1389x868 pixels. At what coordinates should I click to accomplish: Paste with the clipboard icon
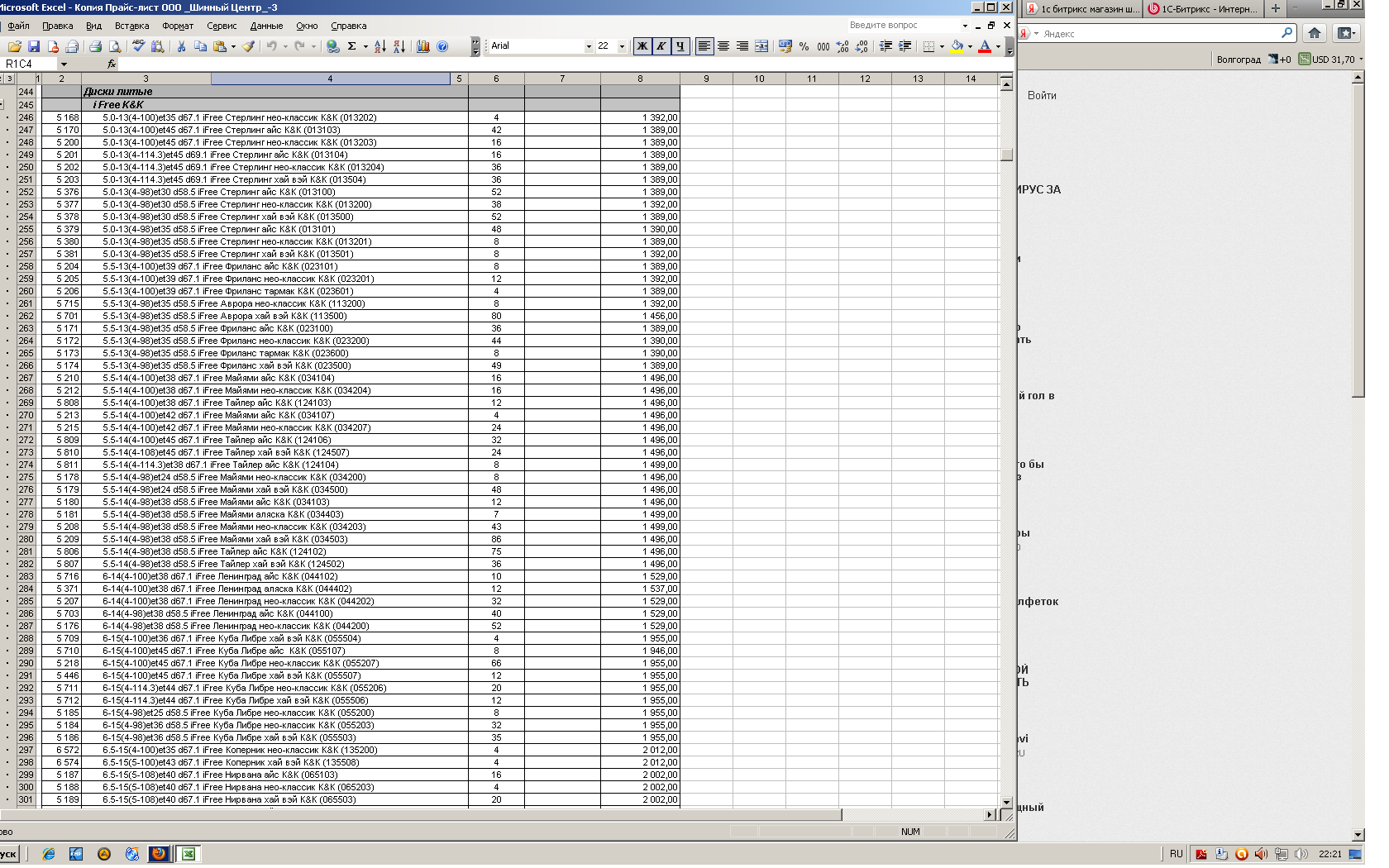(219, 46)
